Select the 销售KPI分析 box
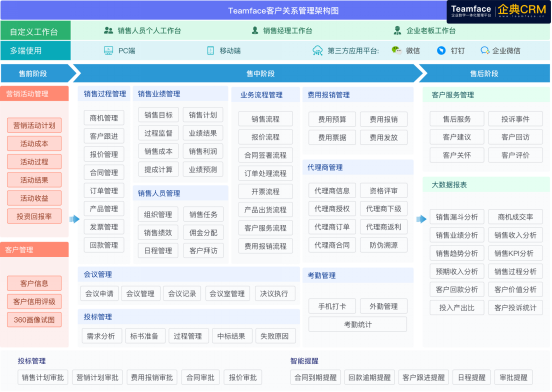The image size is (552, 392). click(x=515, y=253)
